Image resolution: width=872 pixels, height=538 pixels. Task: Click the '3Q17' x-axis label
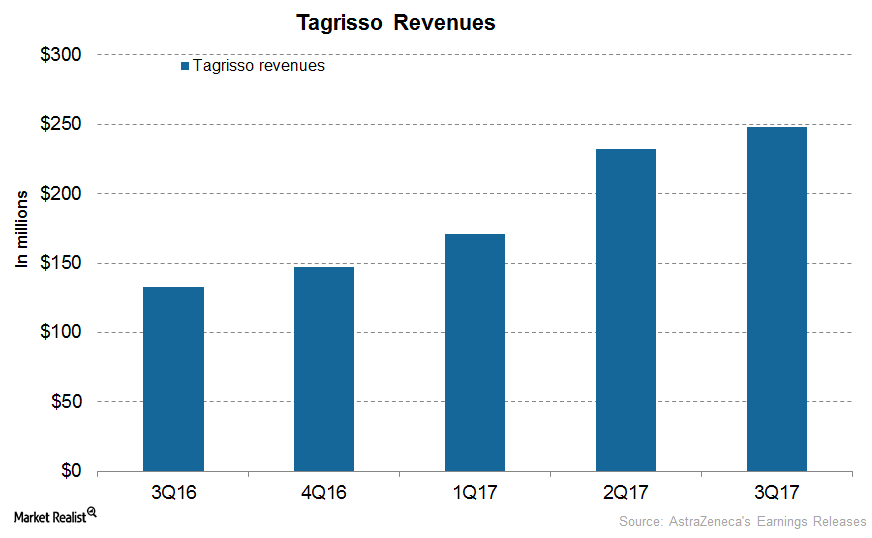pyautogui.click(x=777, y=492)
